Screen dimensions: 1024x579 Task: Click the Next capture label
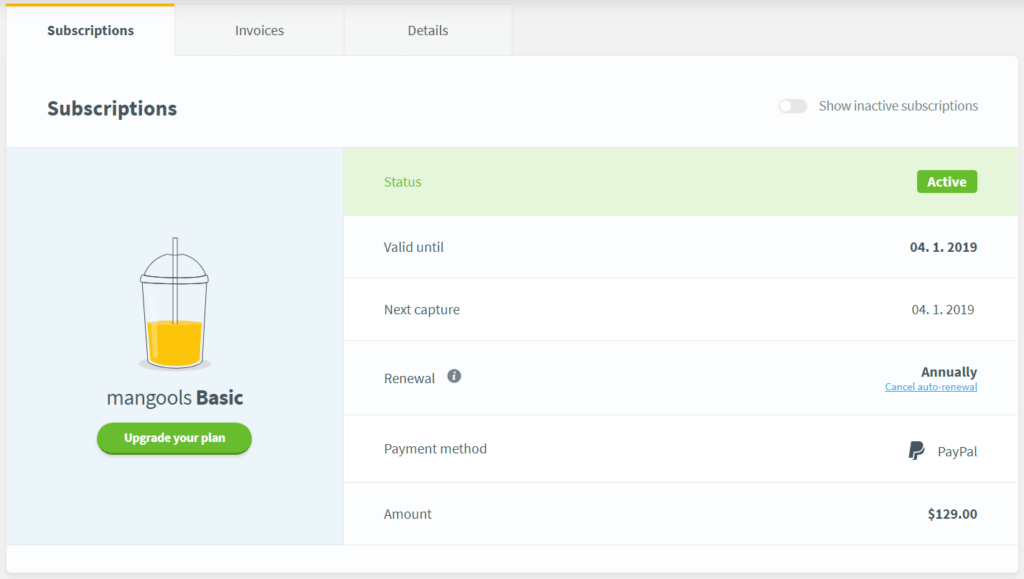click(421, 309)
